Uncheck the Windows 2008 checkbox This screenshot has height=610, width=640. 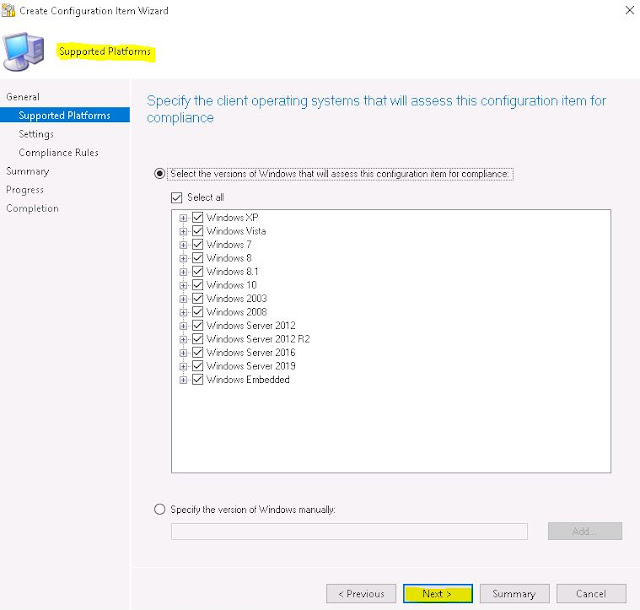[x=198, y=312]
